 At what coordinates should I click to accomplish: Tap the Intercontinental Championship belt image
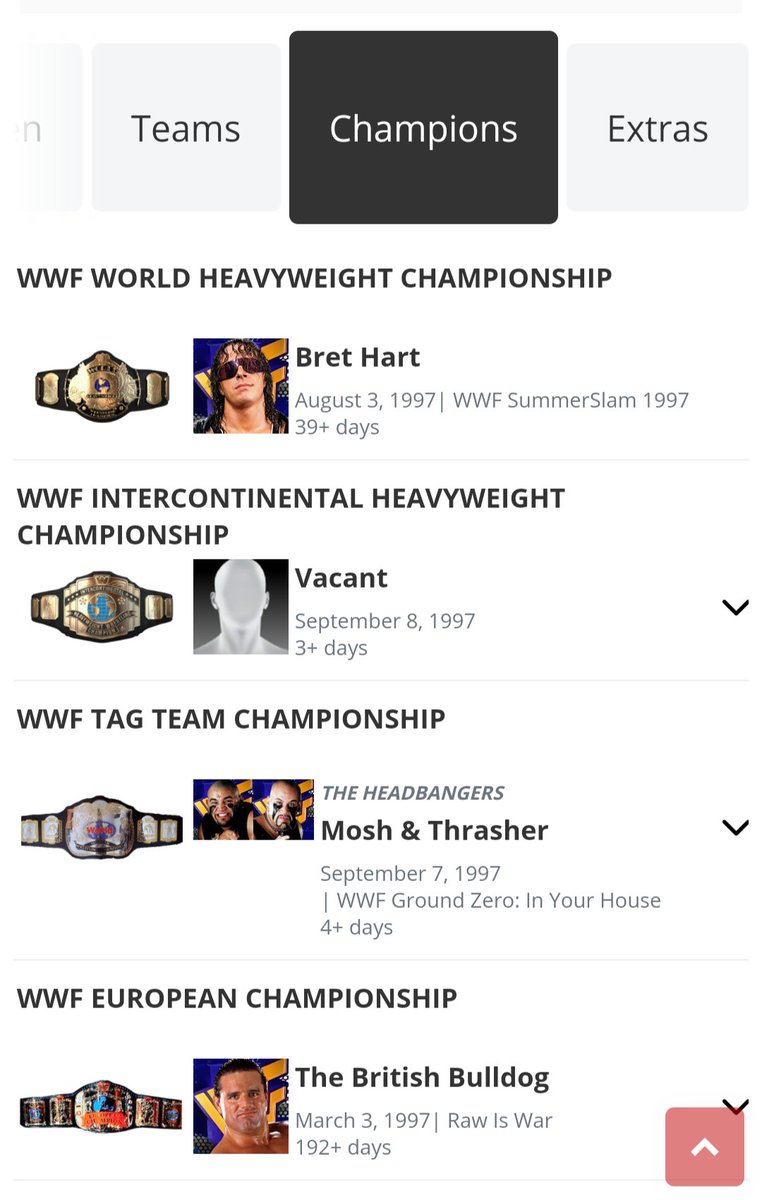click(102, 607)
